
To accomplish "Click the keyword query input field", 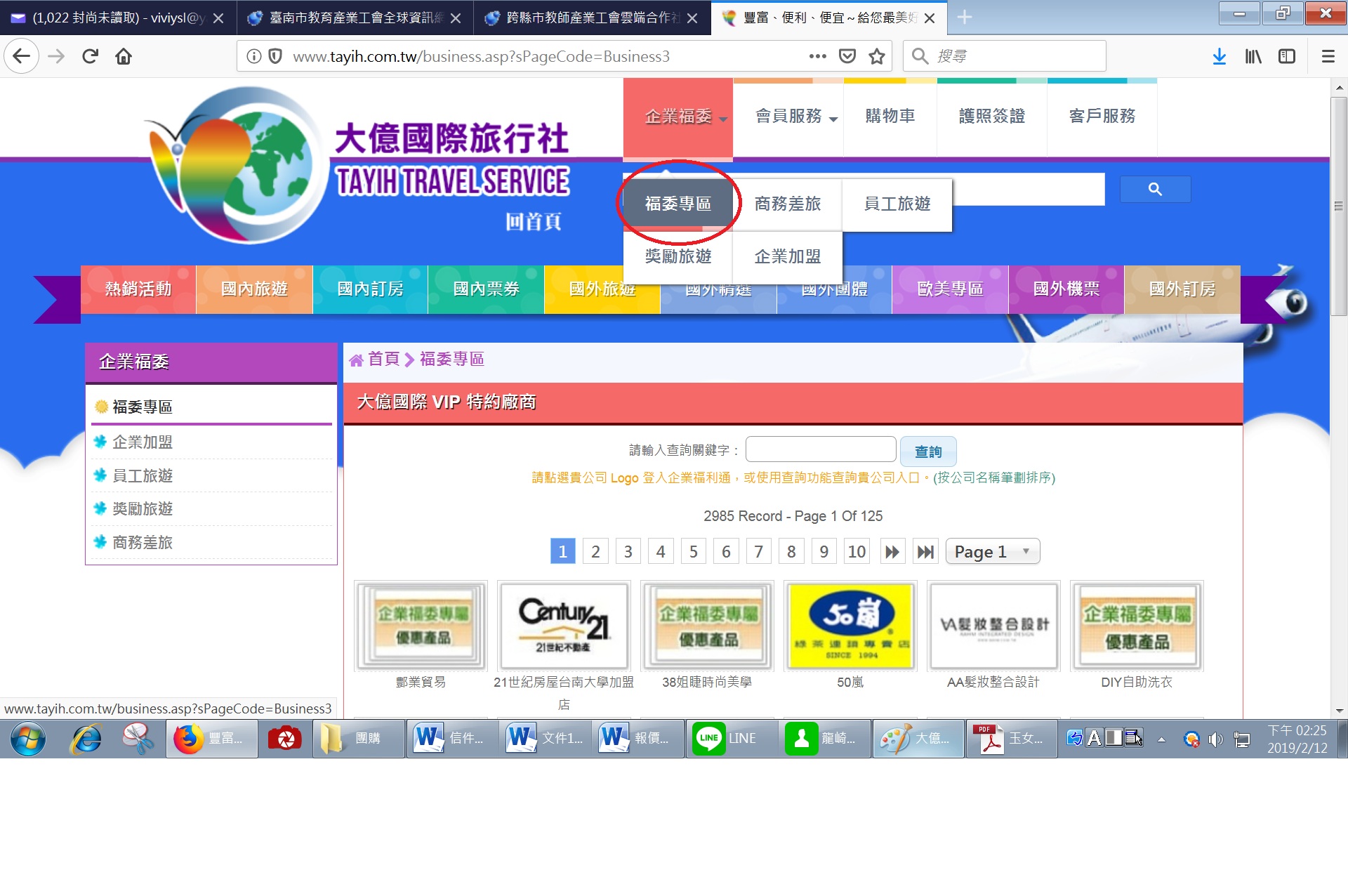I will click(821, 449).
